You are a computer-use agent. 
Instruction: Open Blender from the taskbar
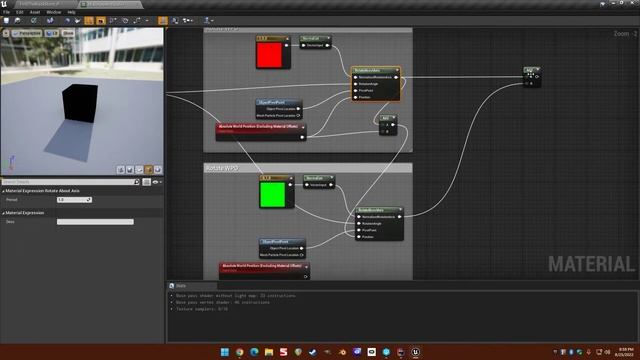pos(342,352)
